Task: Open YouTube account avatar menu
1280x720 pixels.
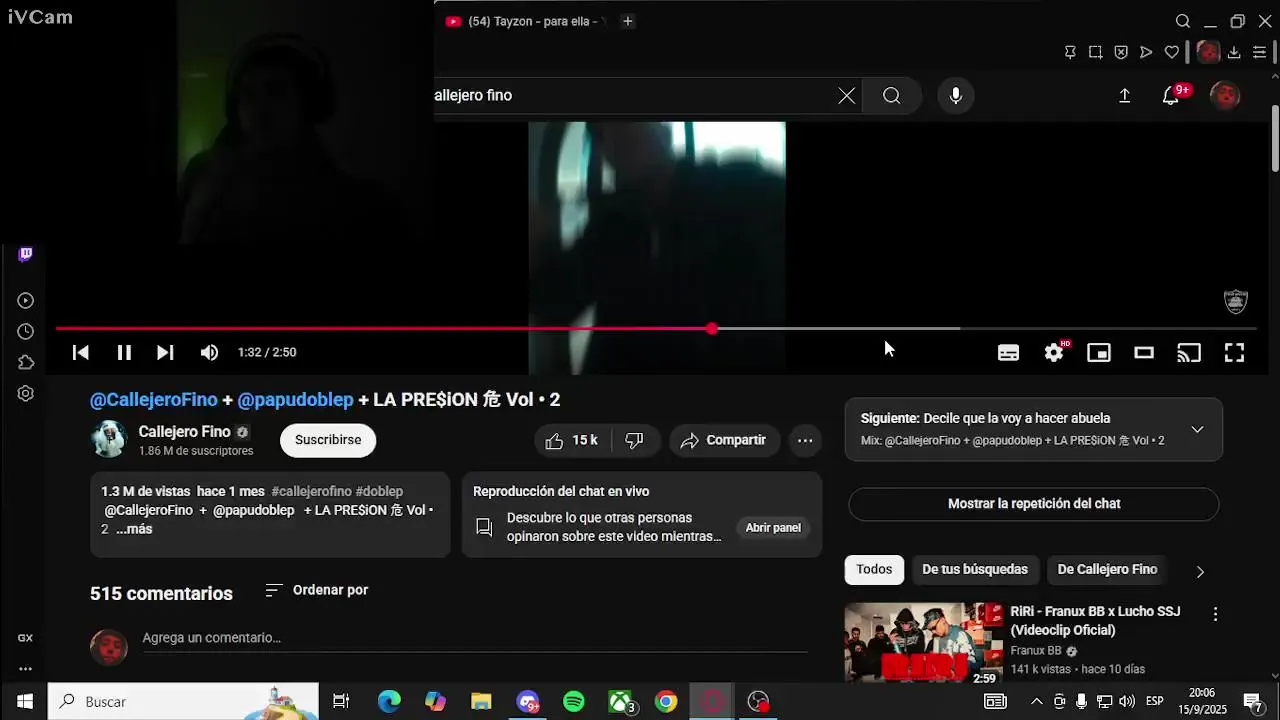Action: click(1225, 96)
